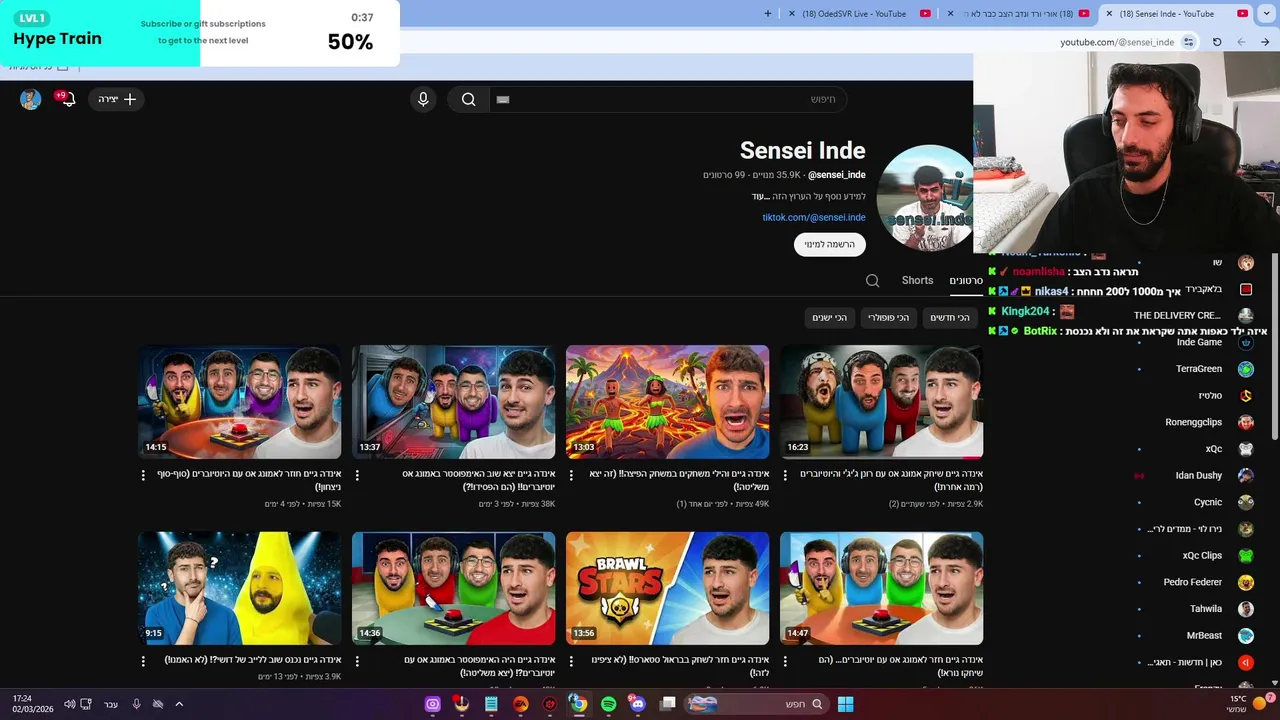Screen dimensions: 1280x720
Task: Show hidden taskbar tray icons chevron
Action: [x=179, y=704]
